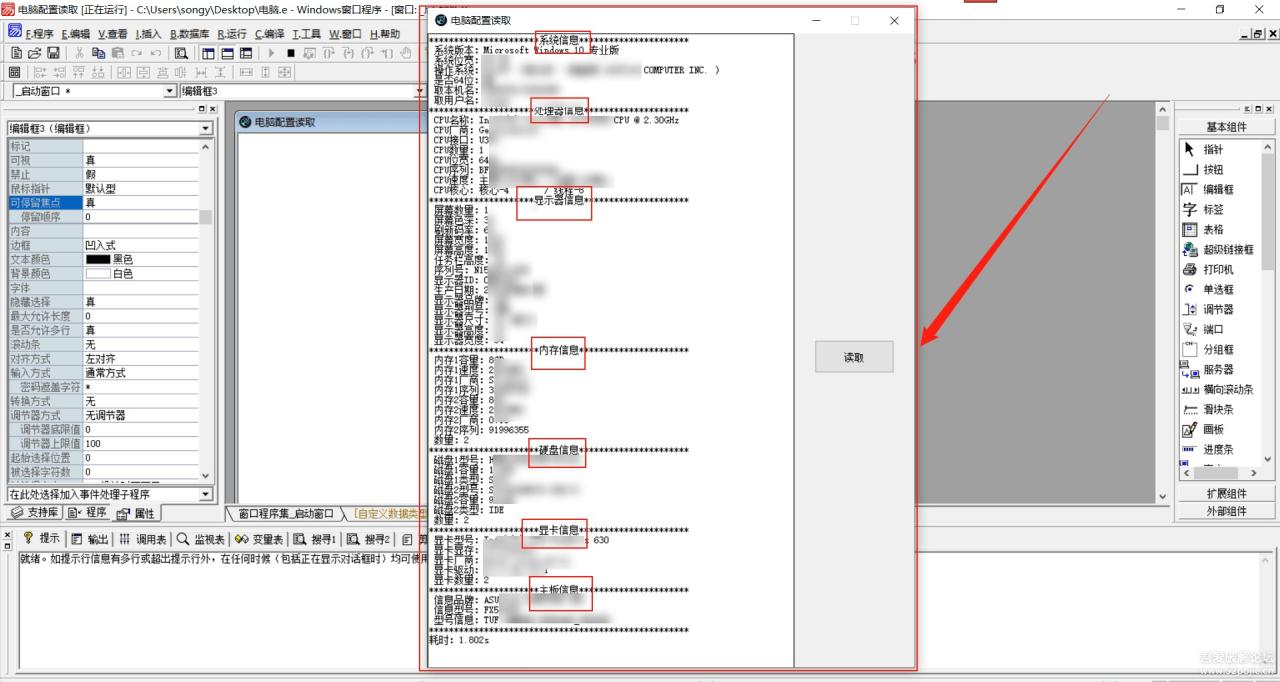Click the run (play) toolbar icon
Viewport: 1280px width, 682px height.
click(271, 51)
